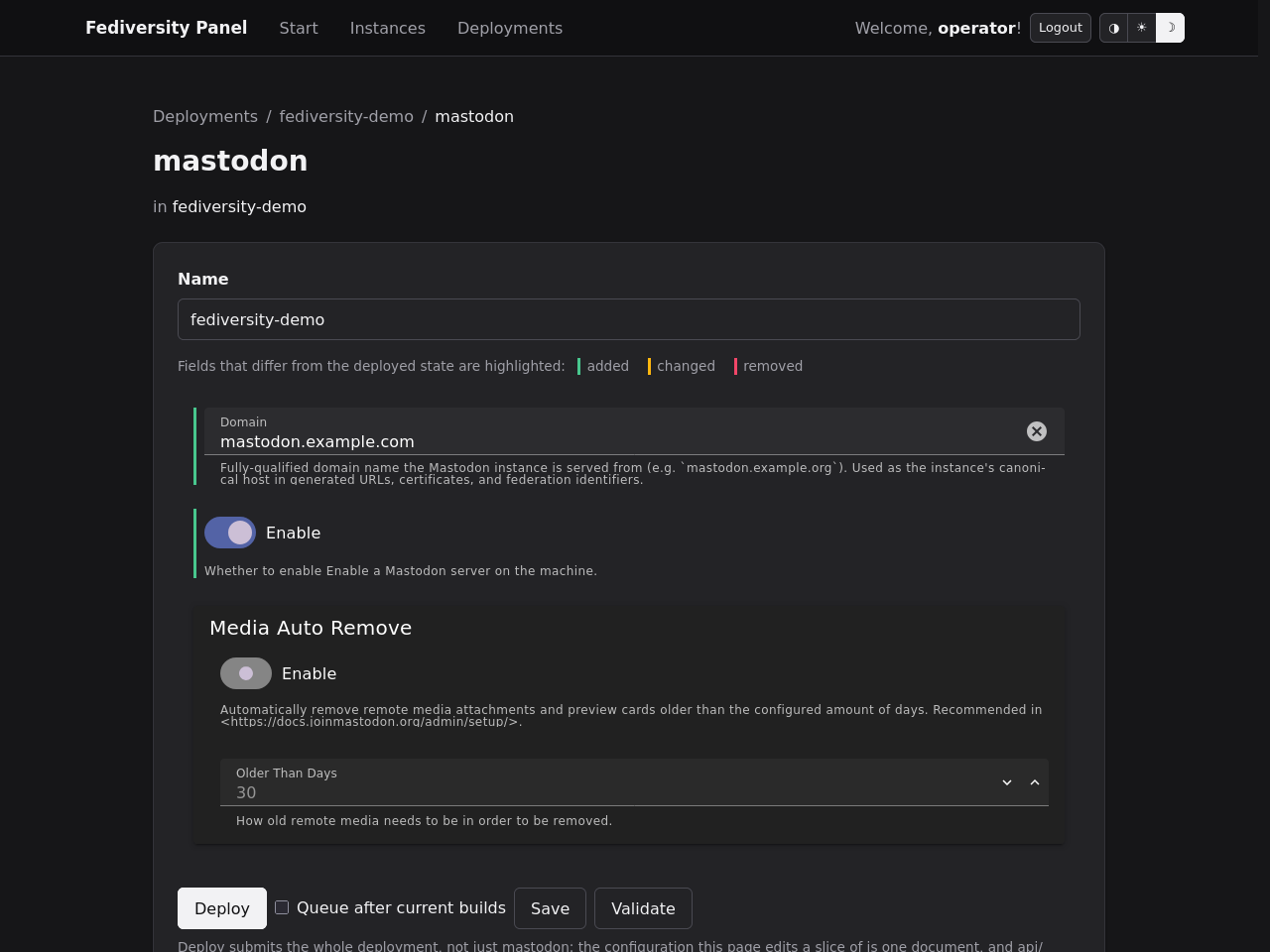Select the dark theme moon icon

pos(1171,28)
